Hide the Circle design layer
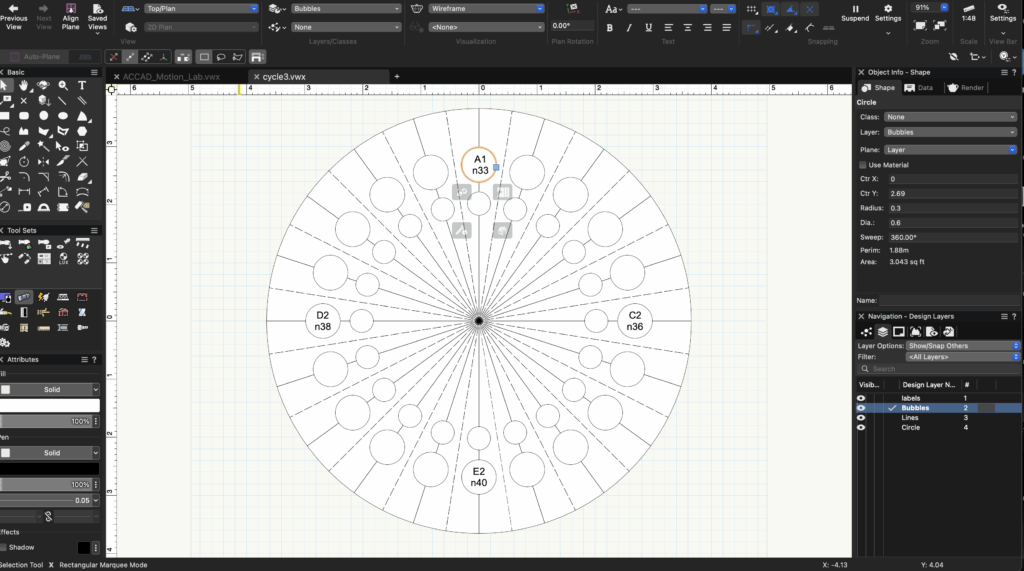The width and height of the screenshot is (1024, 571). (861, 427)
